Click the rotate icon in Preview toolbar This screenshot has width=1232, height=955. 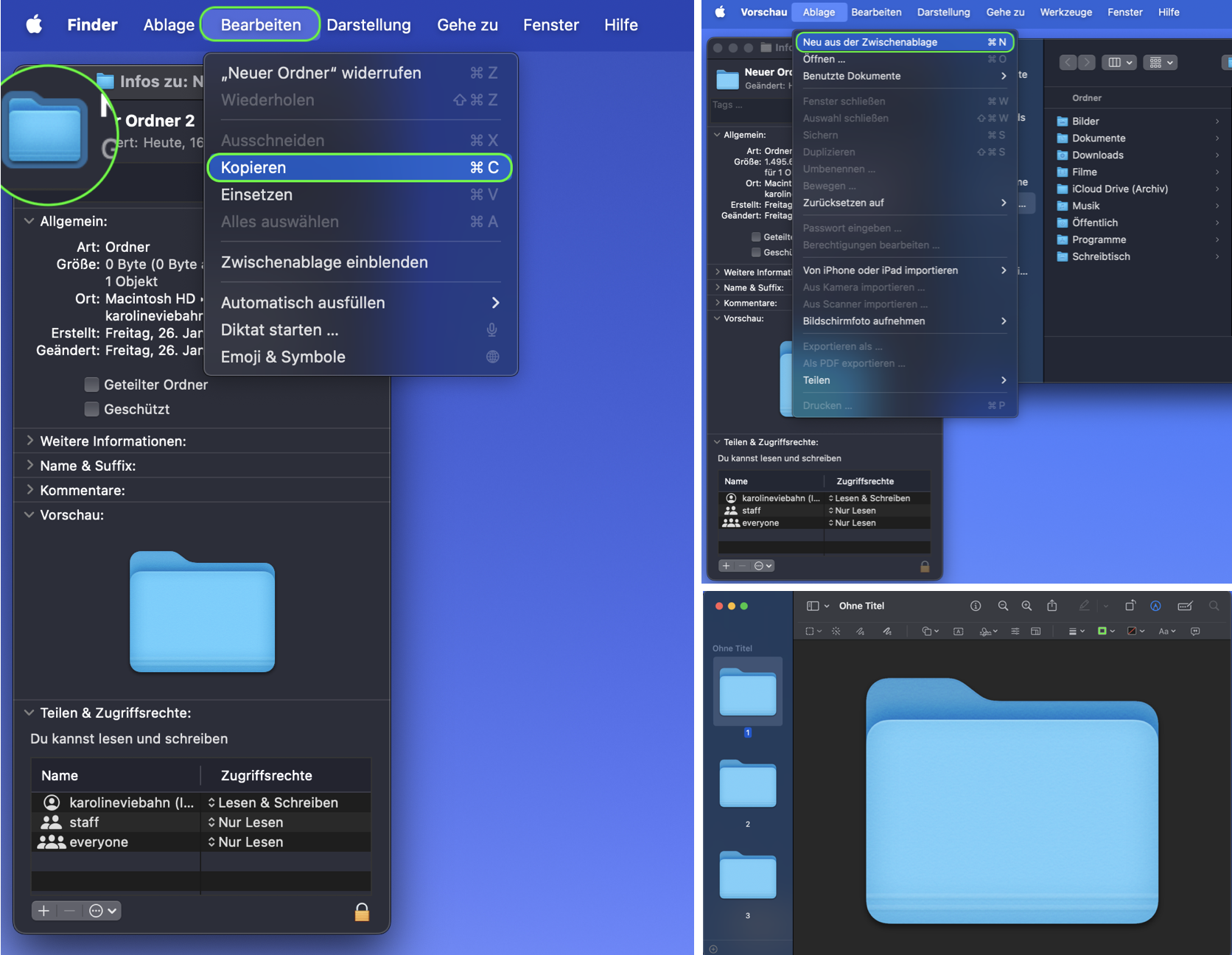(1130, 606)
